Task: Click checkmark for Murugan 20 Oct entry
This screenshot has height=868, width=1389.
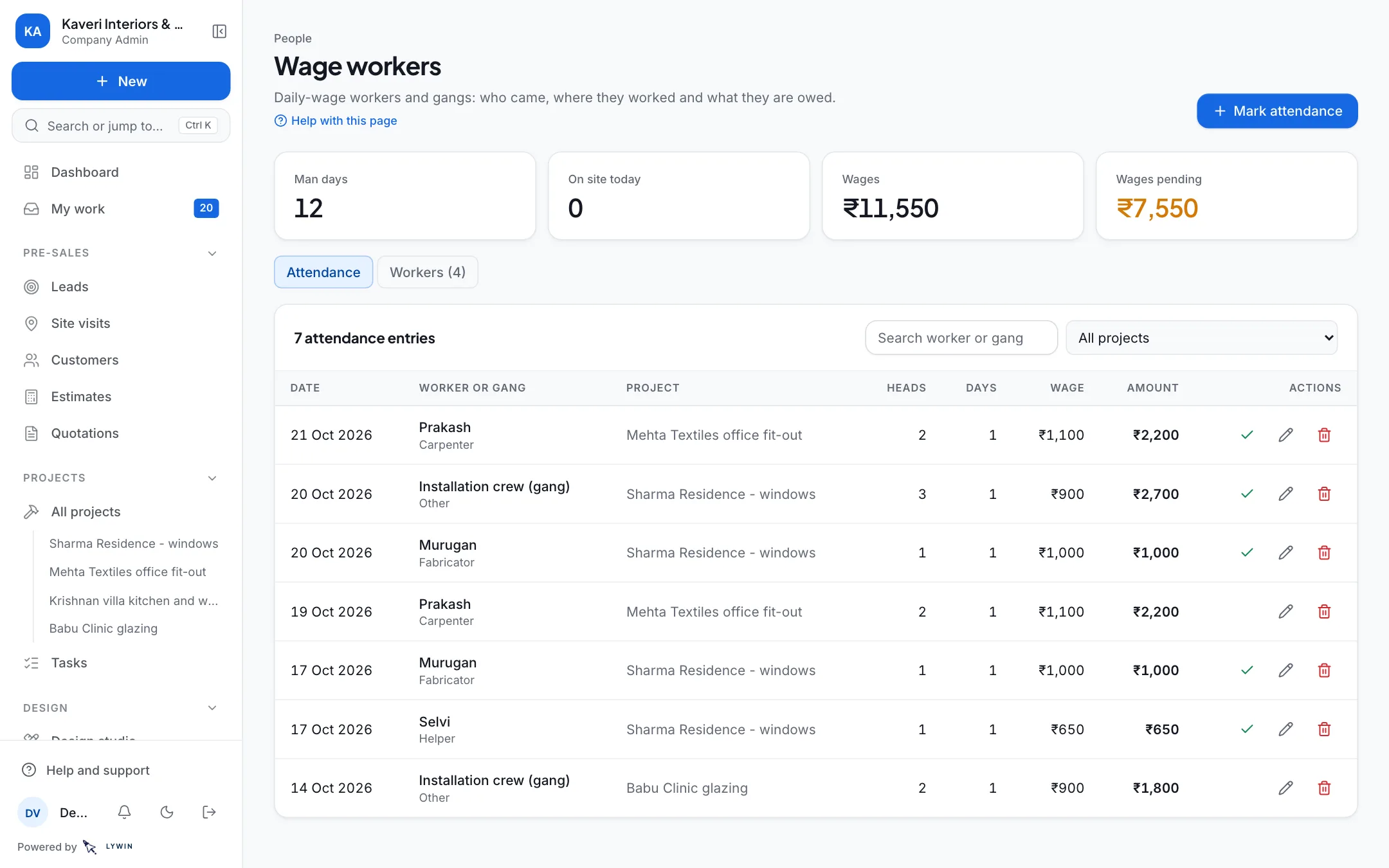Action: coord(1247,553)
